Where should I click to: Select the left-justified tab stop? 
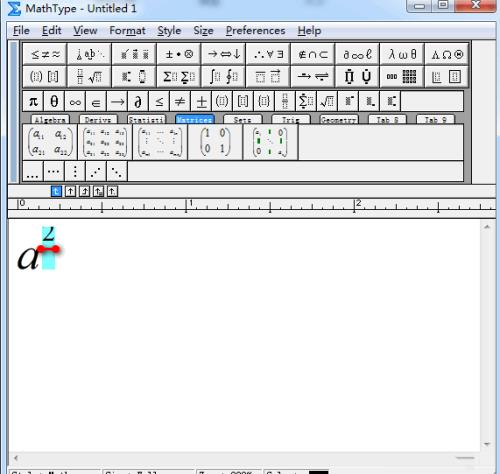pyautogui.click(x=56, y=191)
